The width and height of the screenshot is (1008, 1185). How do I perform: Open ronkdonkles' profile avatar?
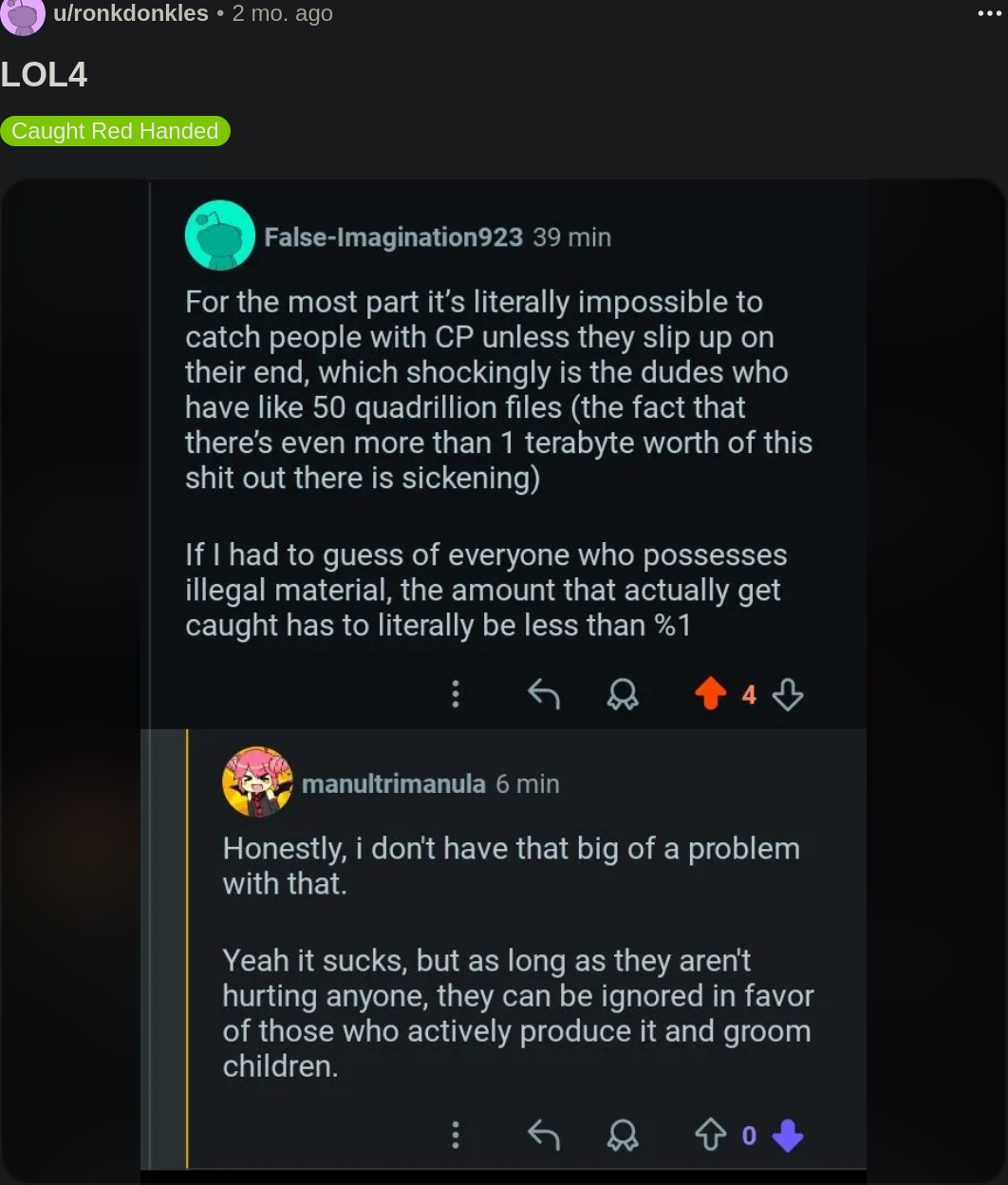click(x=23, y=15)
